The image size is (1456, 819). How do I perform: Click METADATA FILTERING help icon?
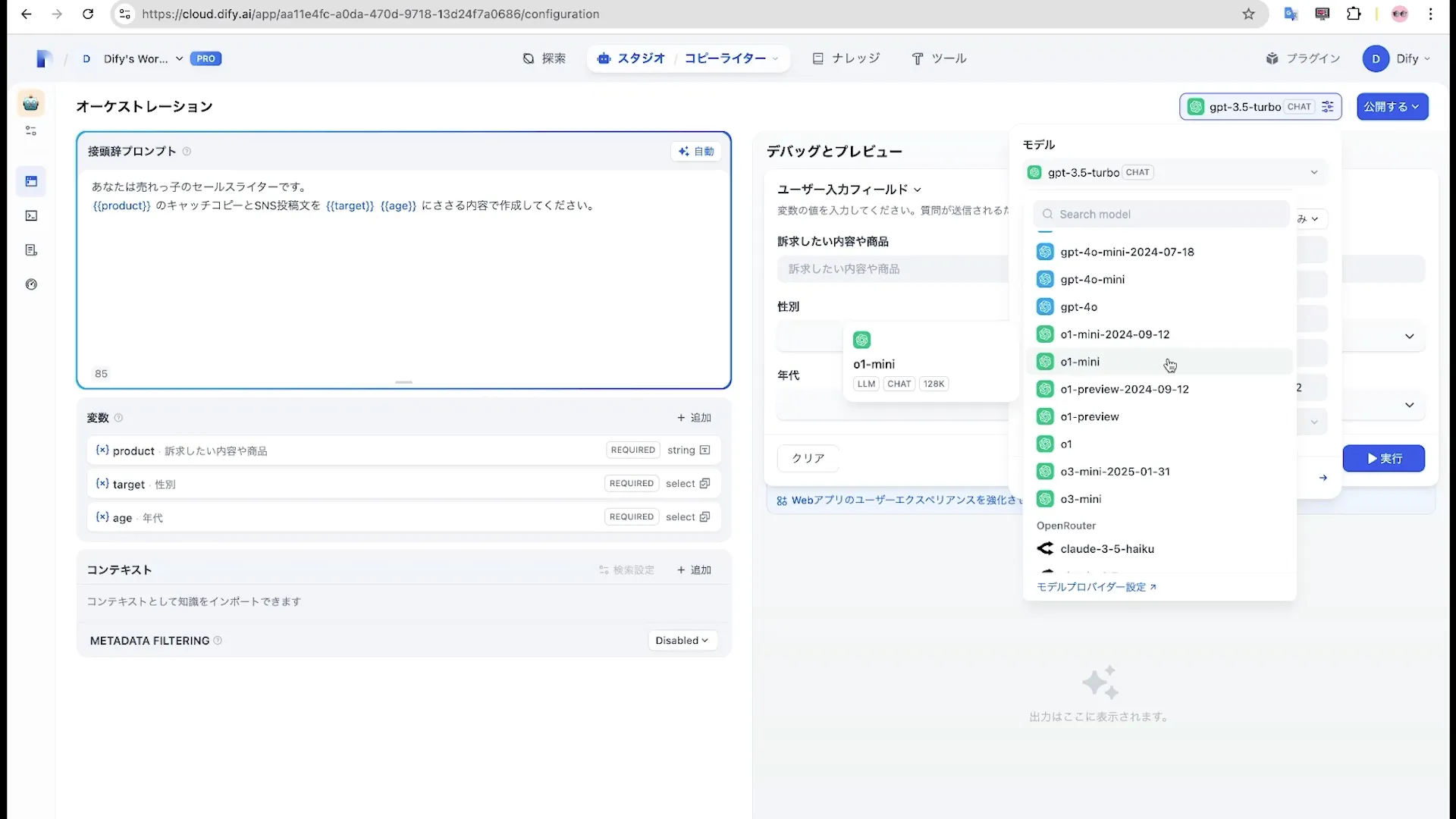(218, 641)
